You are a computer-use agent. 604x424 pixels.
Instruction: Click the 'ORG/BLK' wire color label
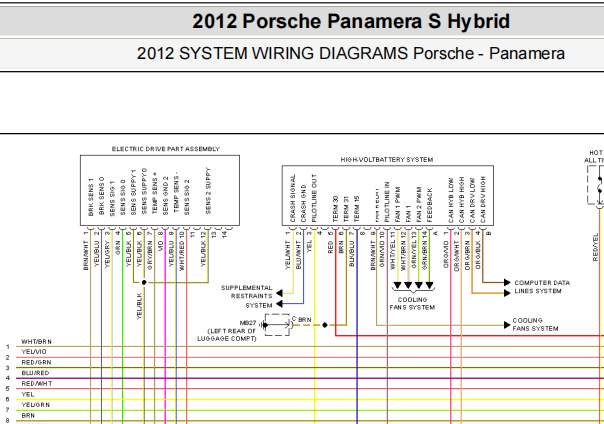point(478,255)
